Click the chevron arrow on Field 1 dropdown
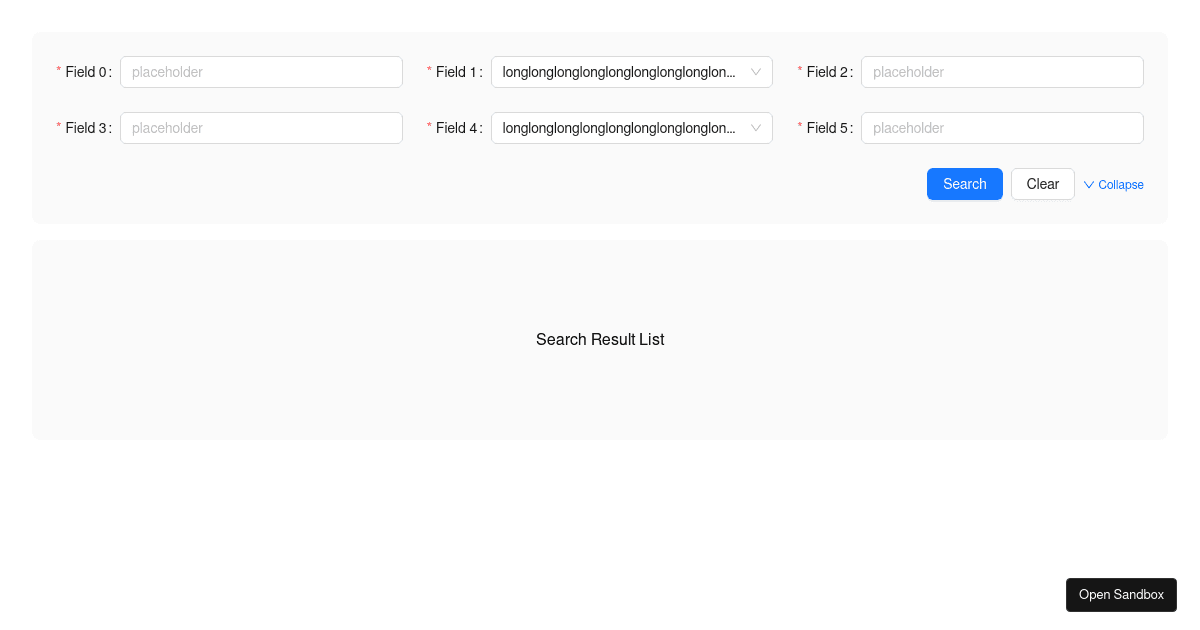 tap(755, 72)
